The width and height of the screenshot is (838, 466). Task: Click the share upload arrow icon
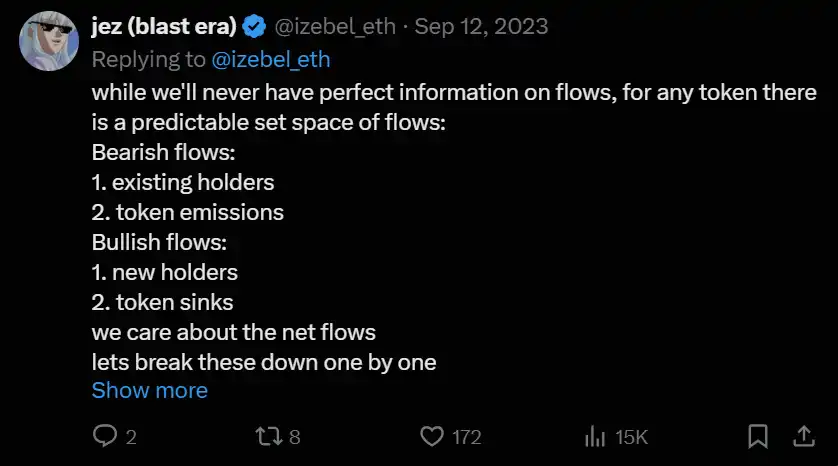point(803,436)
